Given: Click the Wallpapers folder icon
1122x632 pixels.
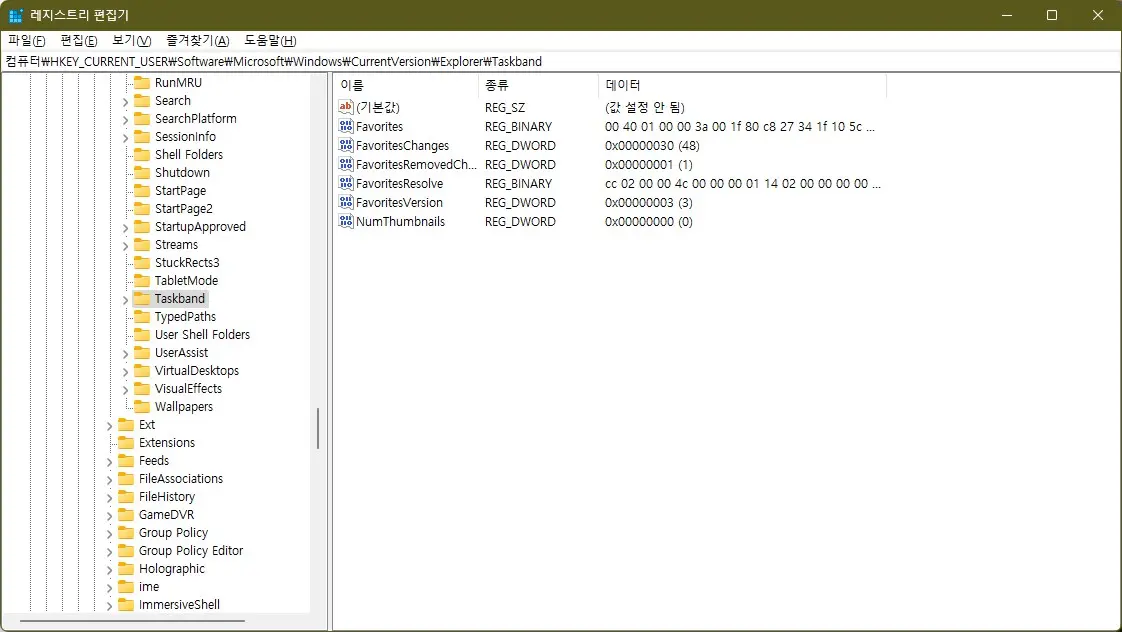Looking at the screenshot, I should (x=142, y=407).
